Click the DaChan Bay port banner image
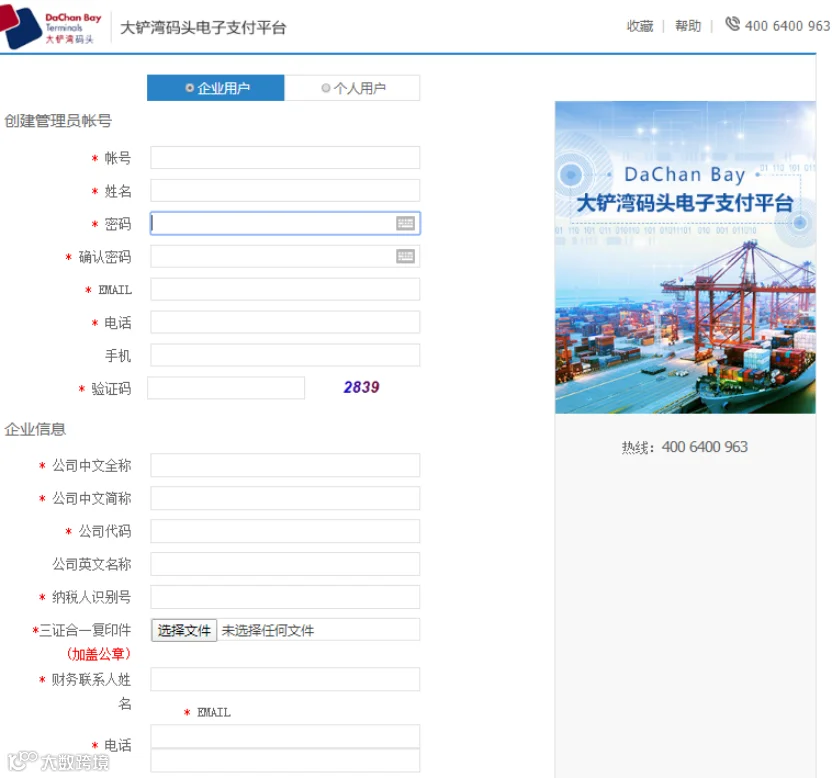Screen dimensions: 832x778 [x=685, y=257]
